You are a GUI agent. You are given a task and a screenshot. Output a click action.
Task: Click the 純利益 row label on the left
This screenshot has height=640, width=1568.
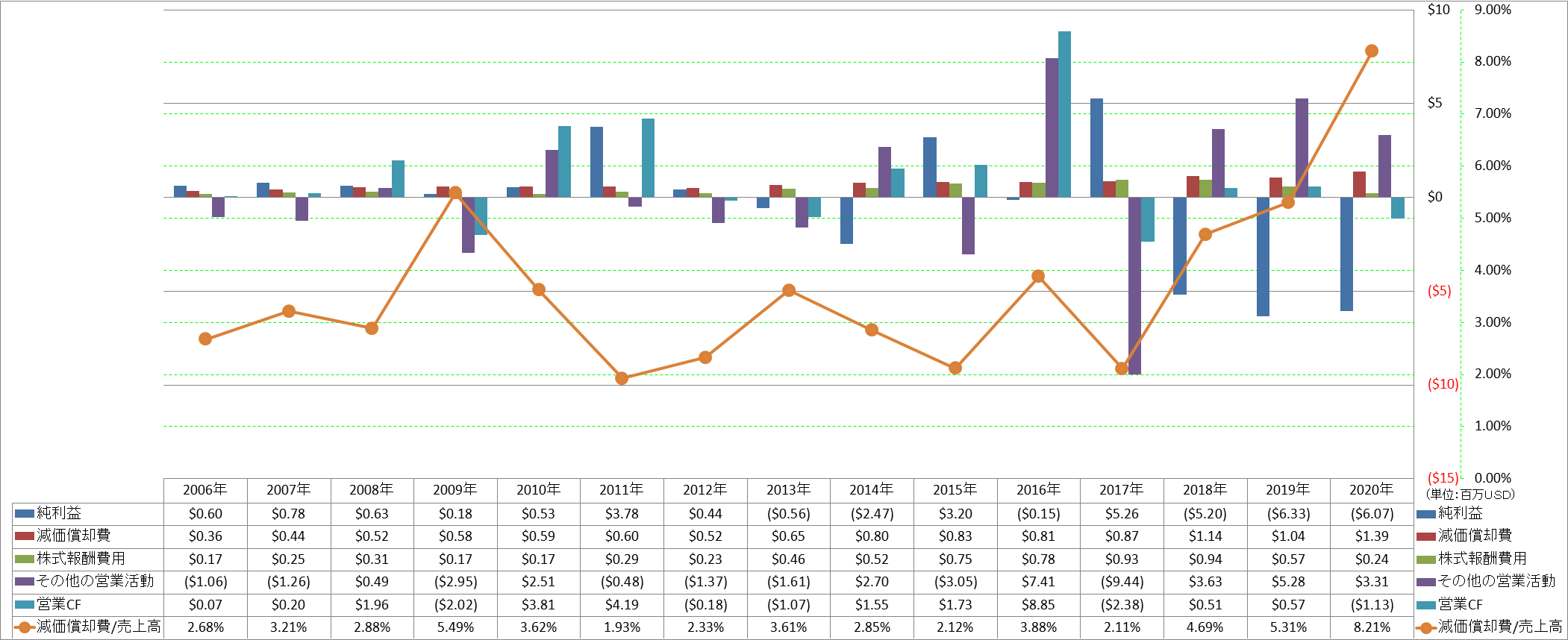tap(59, 513)
